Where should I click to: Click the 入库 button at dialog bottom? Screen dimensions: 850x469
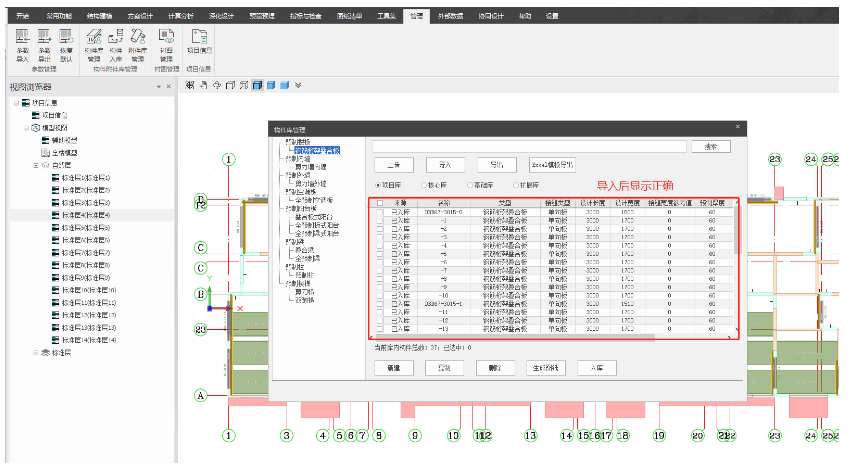coord(597,368)
